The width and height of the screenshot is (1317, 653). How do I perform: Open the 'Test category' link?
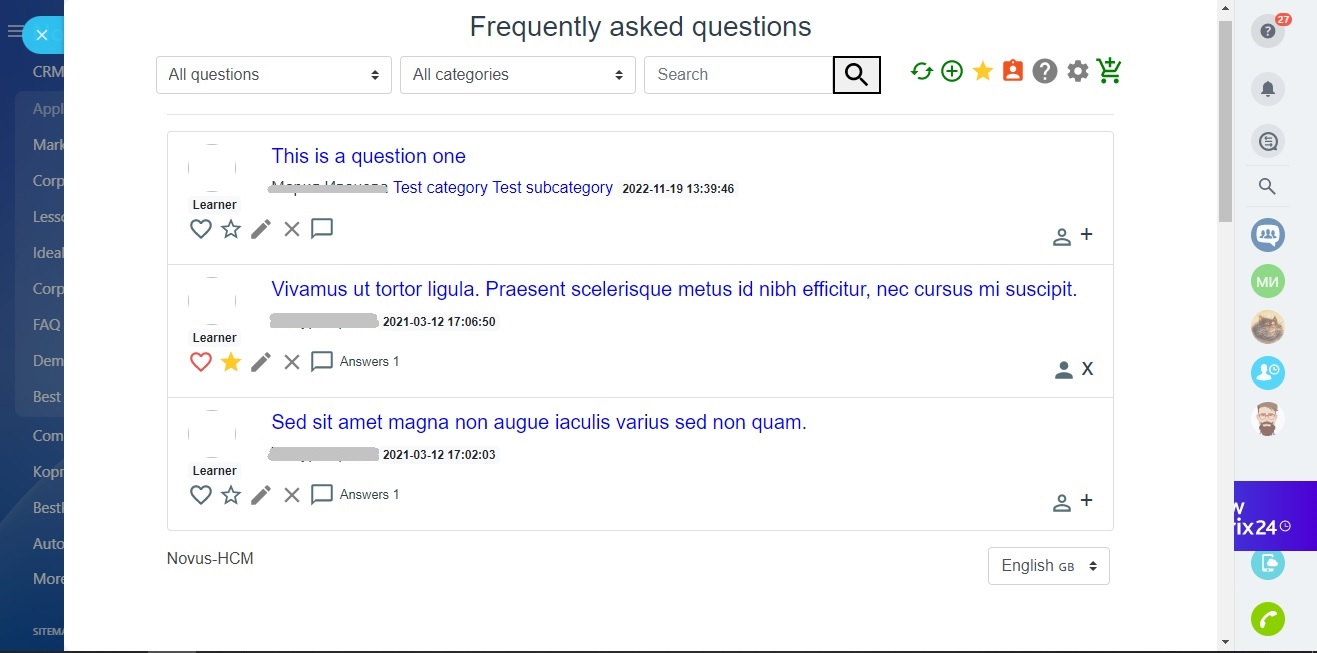[440, 188]
